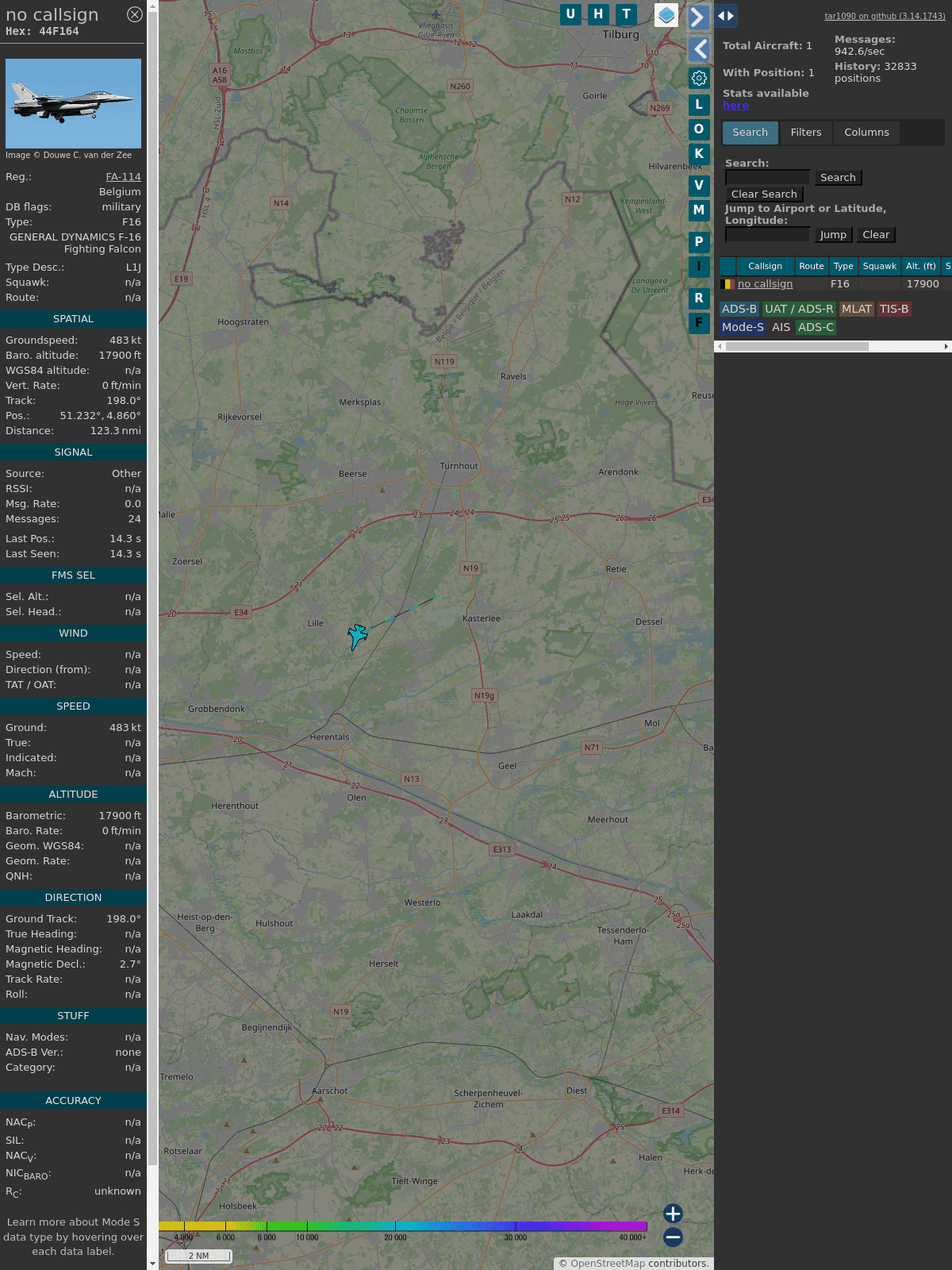Click the T map button
Image resolution: width=952 pixels, height=1270 pixels.
(627, 14)
